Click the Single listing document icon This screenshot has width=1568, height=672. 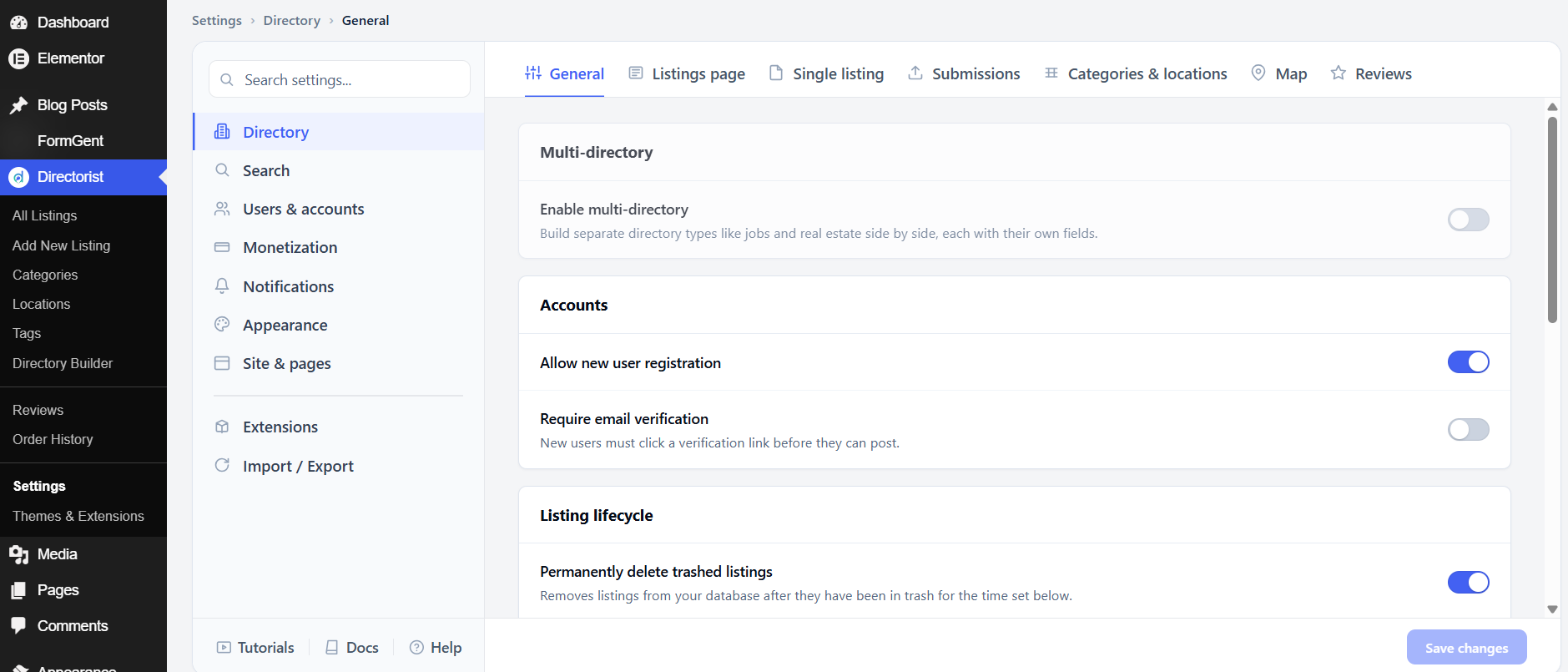tap(776, 73)
